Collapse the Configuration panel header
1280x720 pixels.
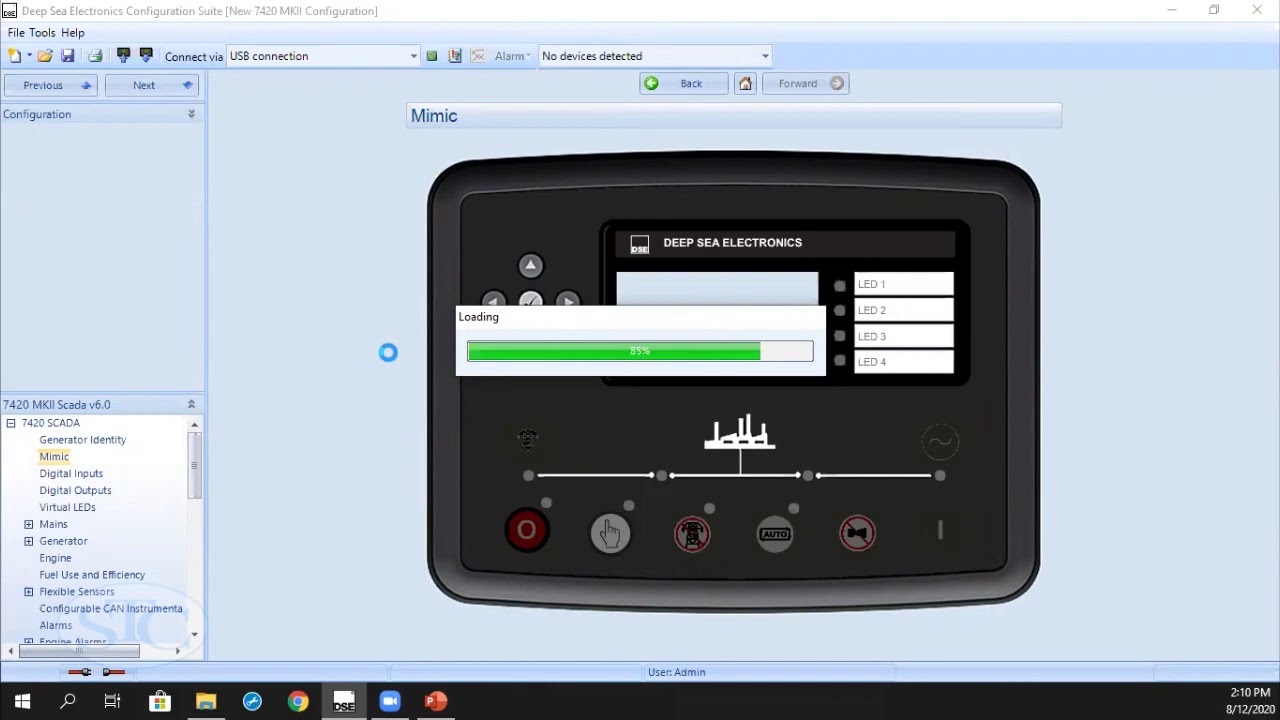[x=191, y=114]
